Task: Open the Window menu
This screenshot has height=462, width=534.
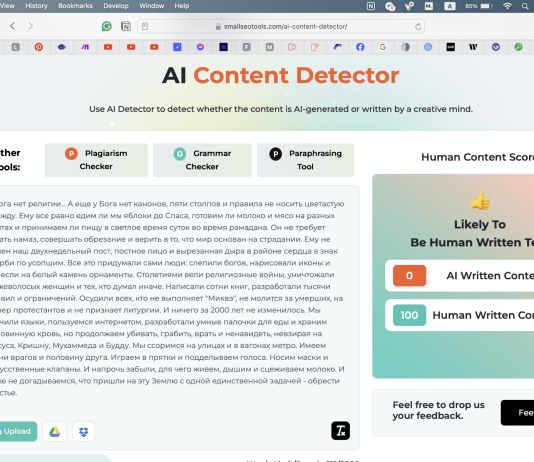Action: tap(152, 6)
